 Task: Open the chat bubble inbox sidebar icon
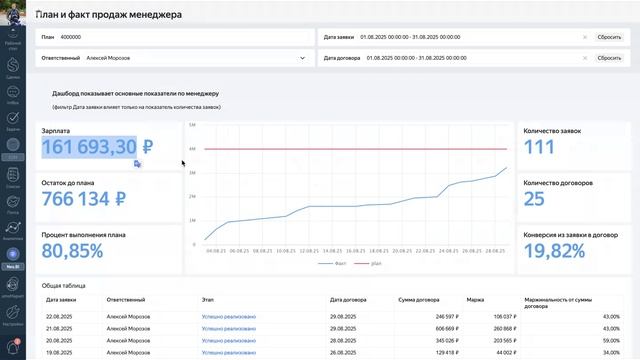pos(13,95)
